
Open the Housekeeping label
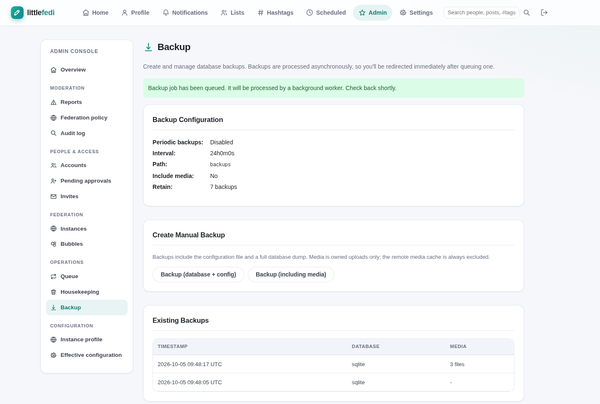(80, 292)
